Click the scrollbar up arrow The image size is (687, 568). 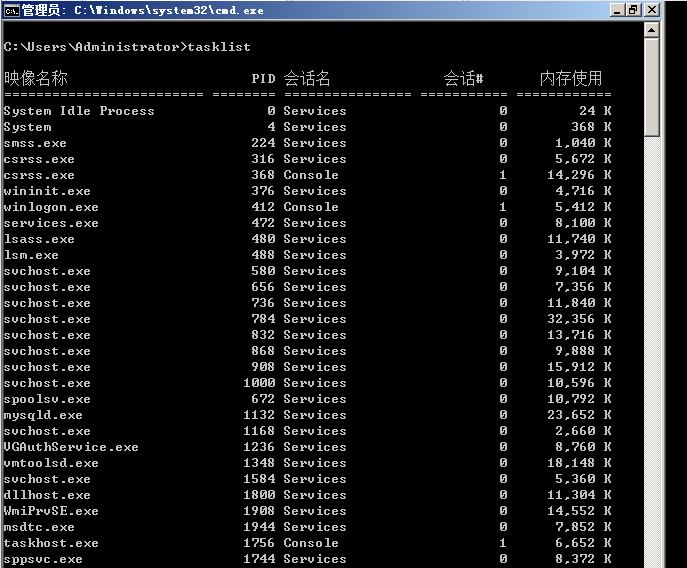click(652, 30)
